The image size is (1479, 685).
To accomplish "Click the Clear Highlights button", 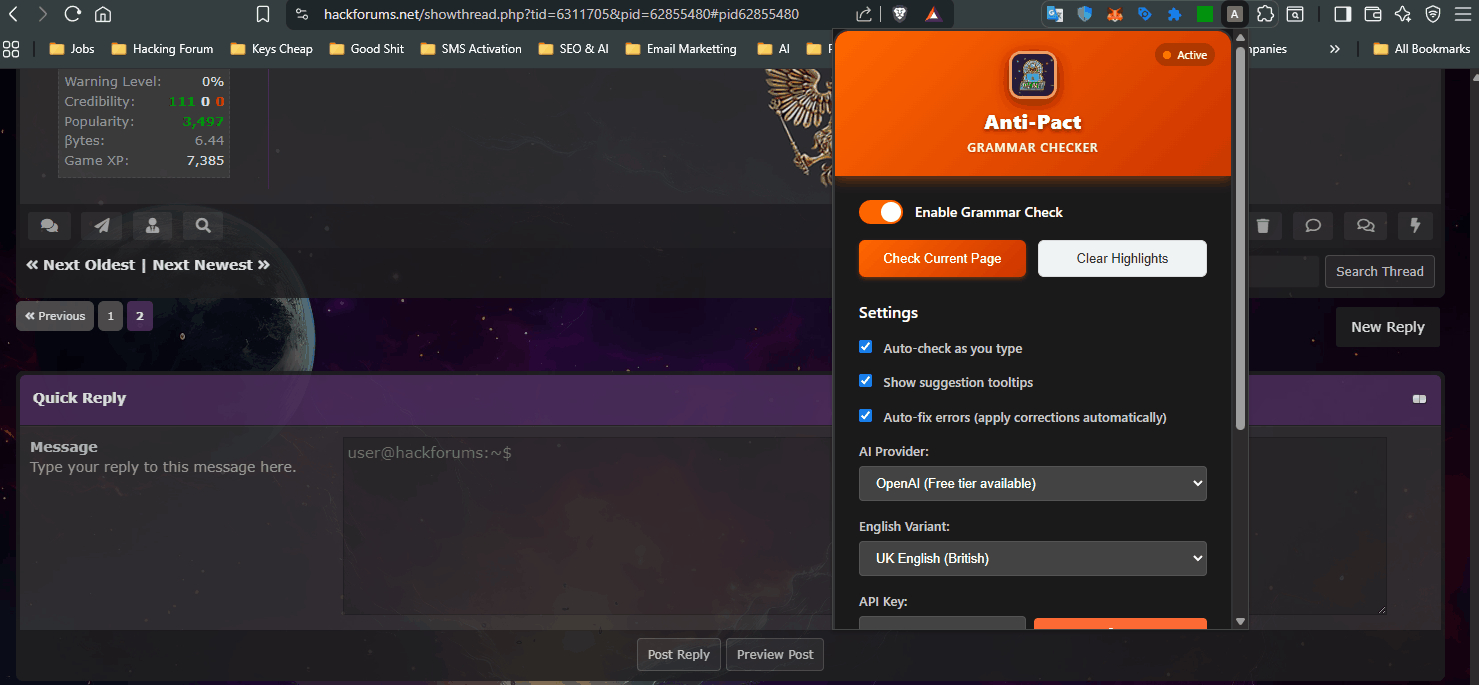I will pos(1122,258).
